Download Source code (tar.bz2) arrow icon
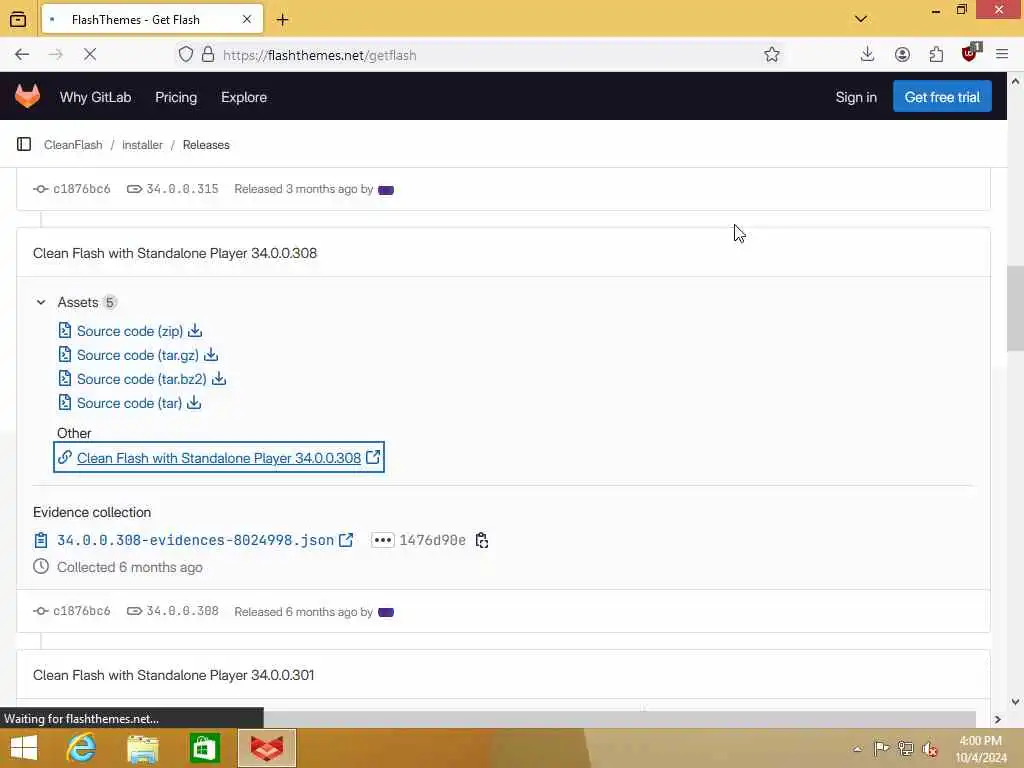 click(x=219, y=379)
